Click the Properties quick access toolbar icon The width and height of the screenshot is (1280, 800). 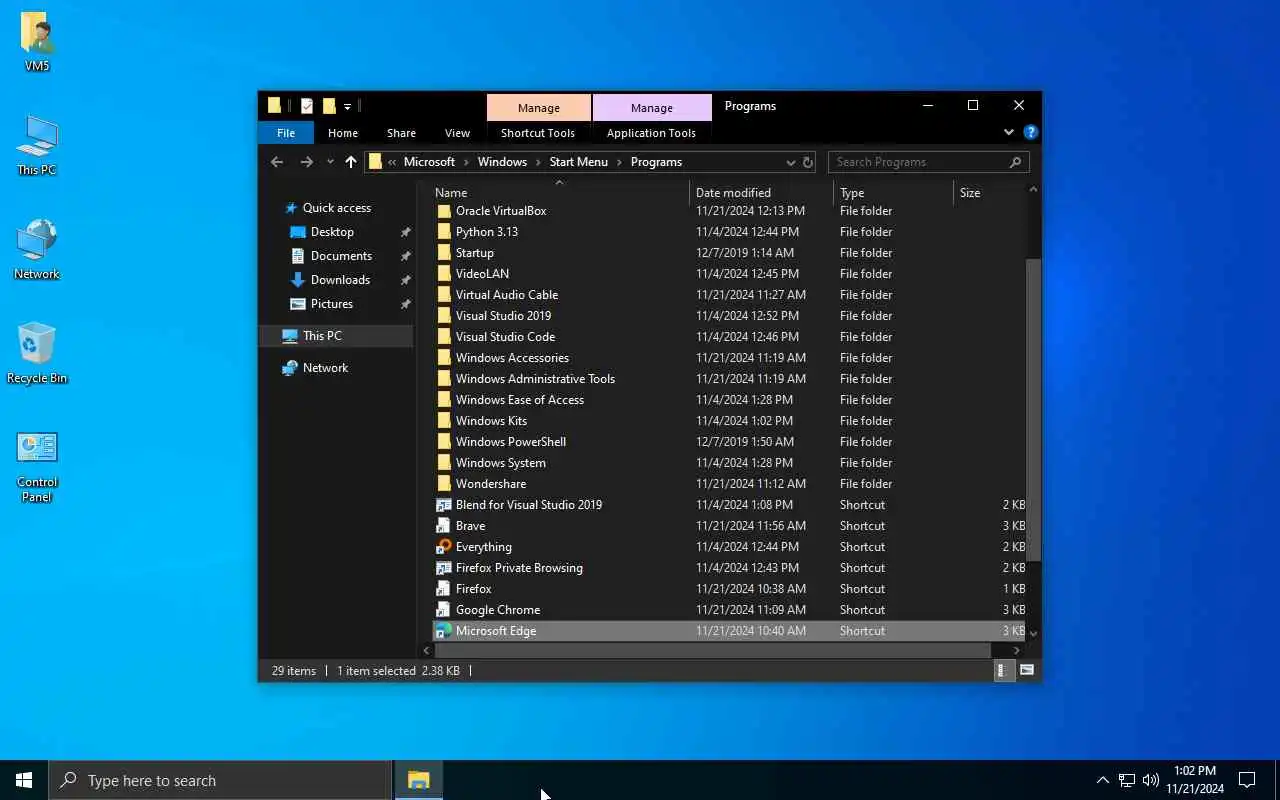(x=307, y=106)
